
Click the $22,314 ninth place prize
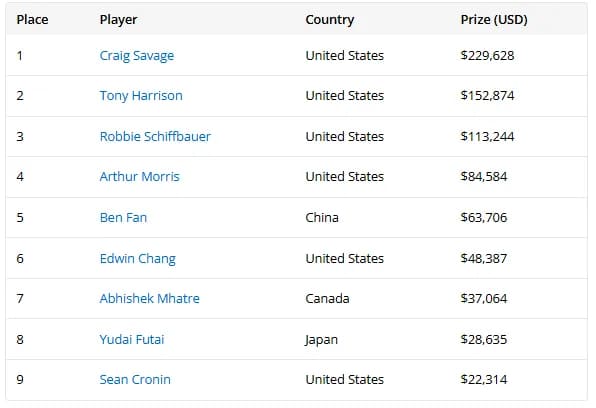[484, 379]
